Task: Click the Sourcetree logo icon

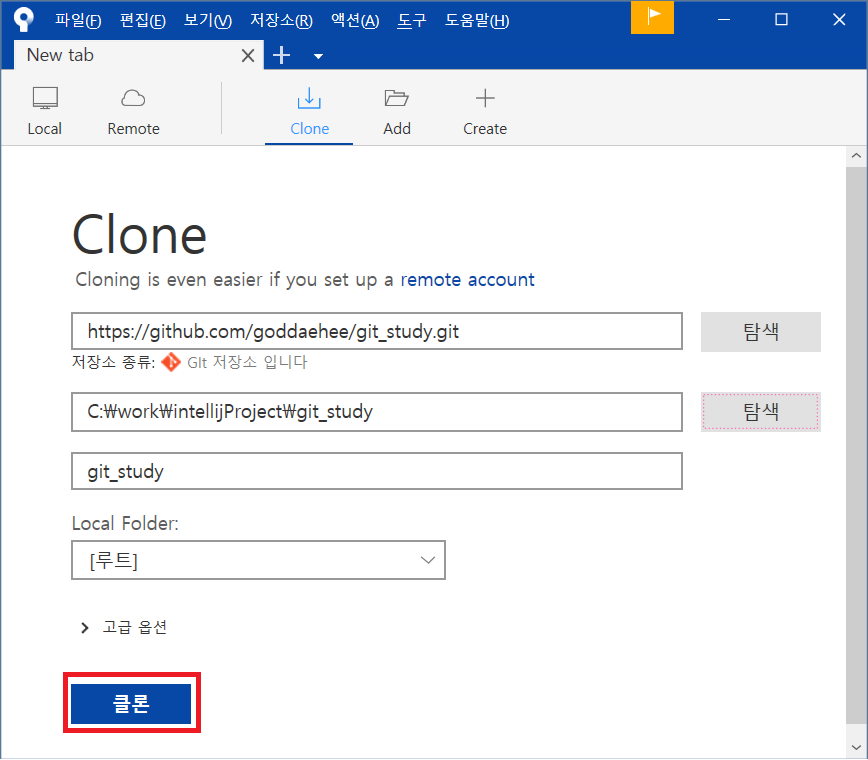Action: click(x=24, y=20)
